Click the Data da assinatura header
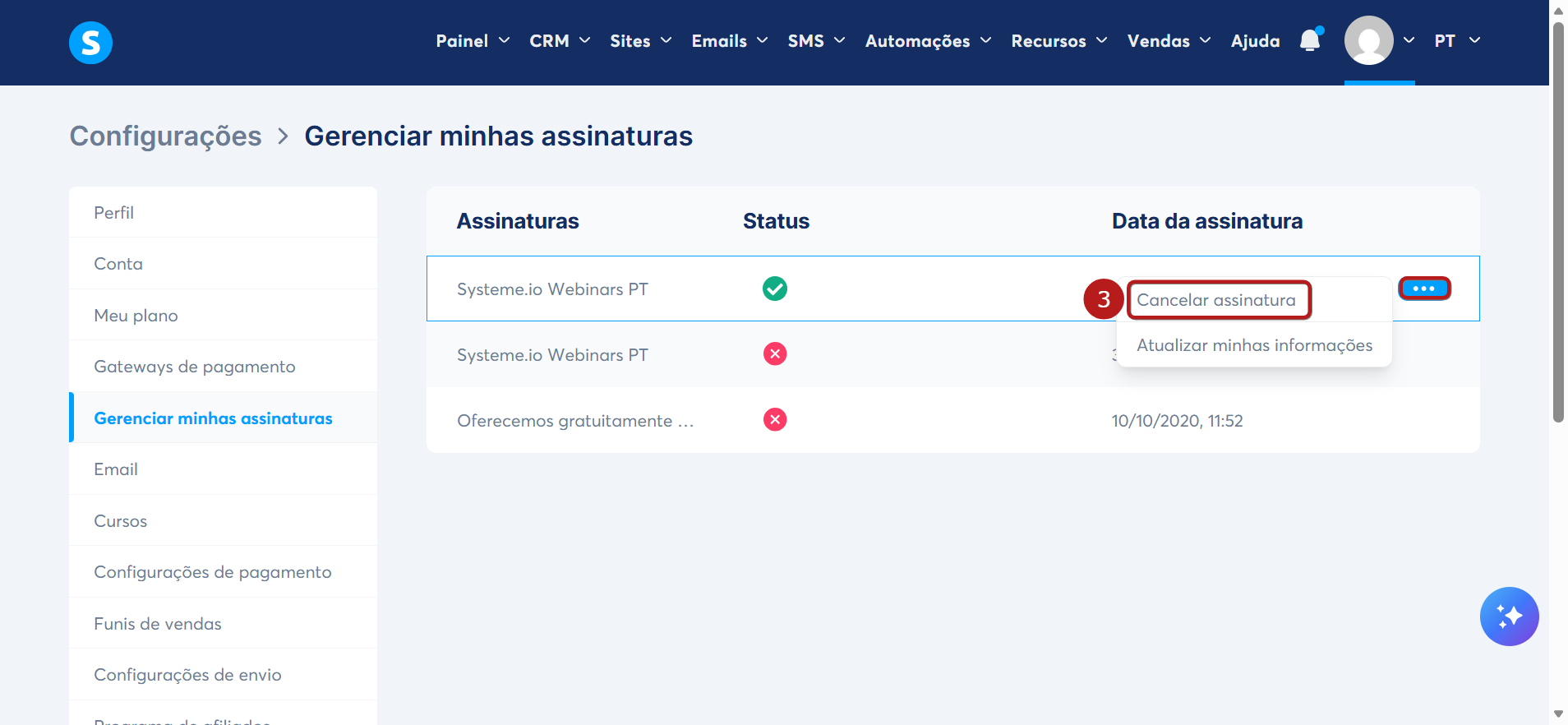This screenshot has width=1568, height=725. (x=1206, y=221)
